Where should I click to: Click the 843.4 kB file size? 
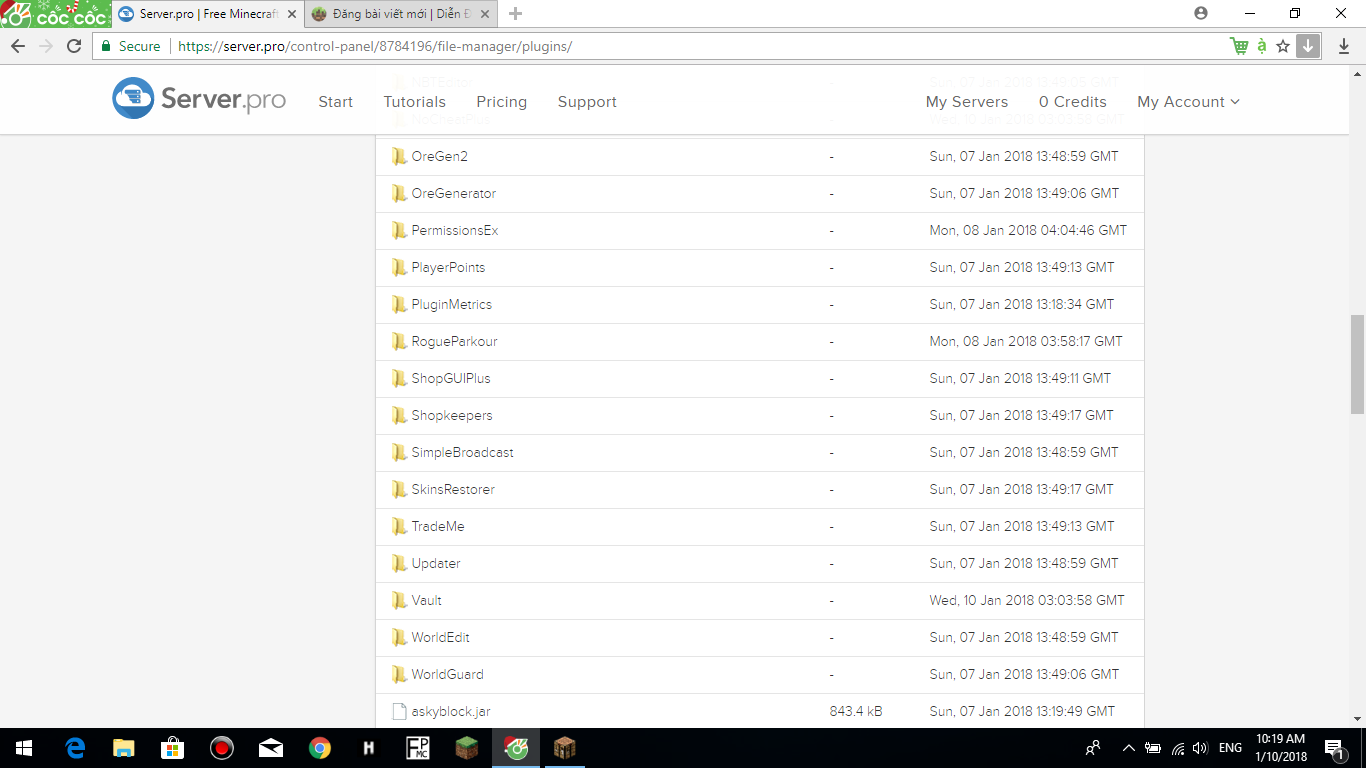coord(856,711)
